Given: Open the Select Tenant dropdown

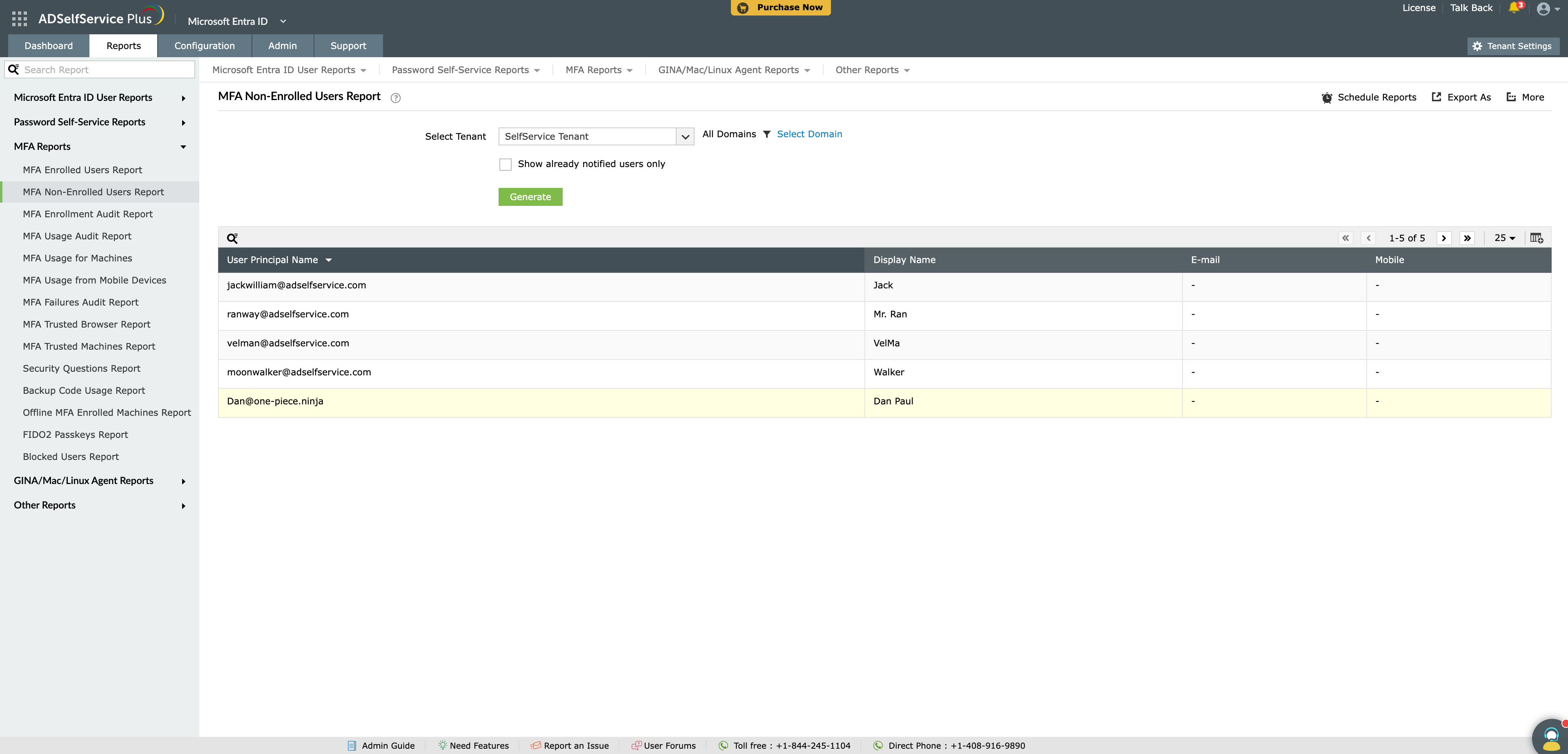Looking at the screenshot, I should (597, 136).
